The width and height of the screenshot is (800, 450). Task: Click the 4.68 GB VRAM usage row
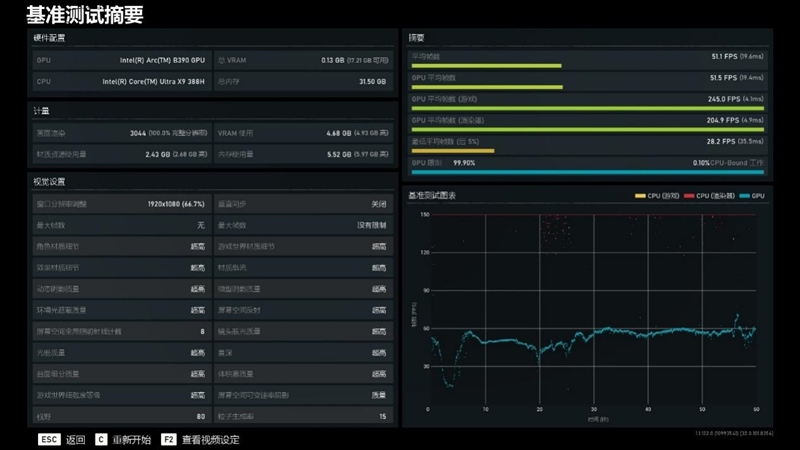(303, 133)
